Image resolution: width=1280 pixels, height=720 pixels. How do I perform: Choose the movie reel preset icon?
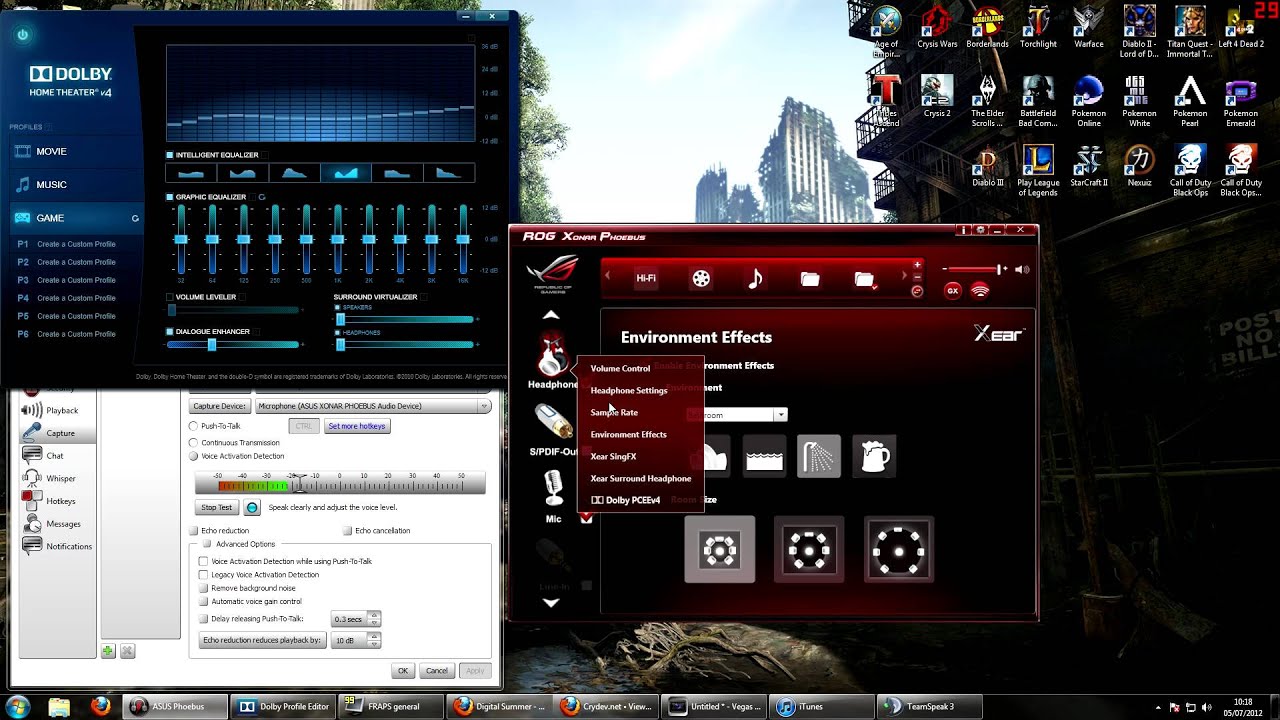point(701,279)
